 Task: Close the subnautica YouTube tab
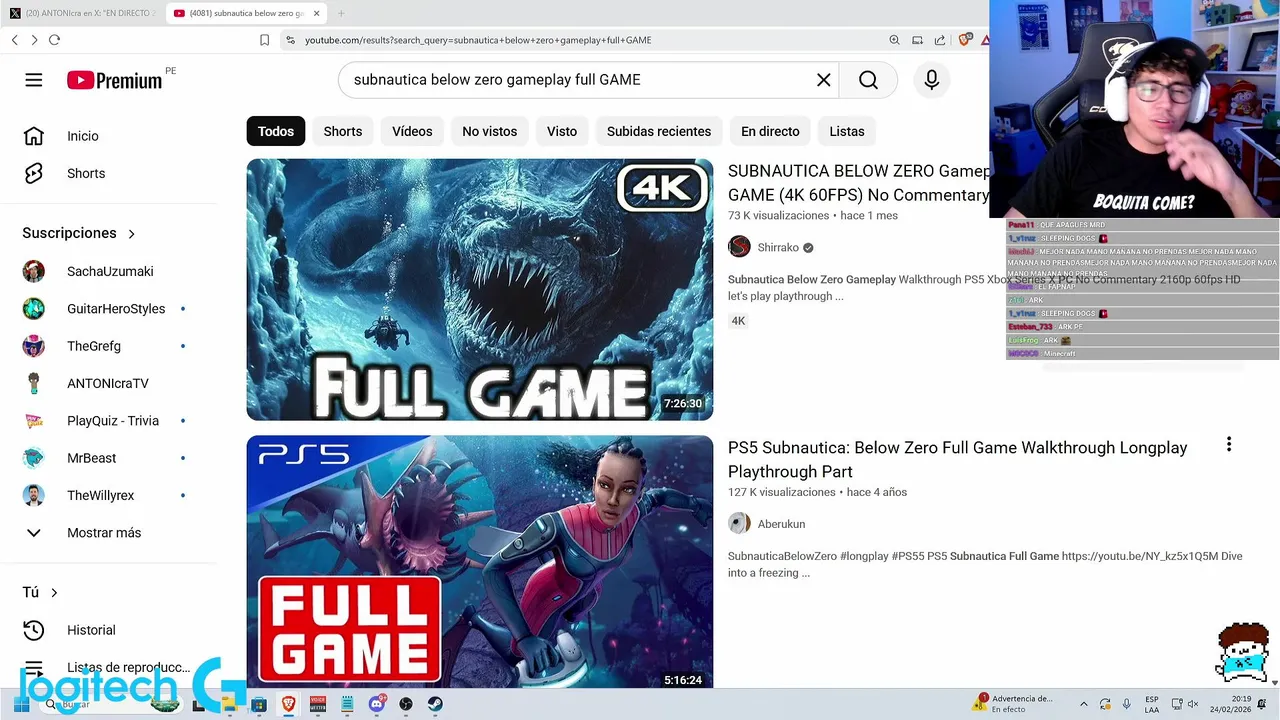[317, 13]
